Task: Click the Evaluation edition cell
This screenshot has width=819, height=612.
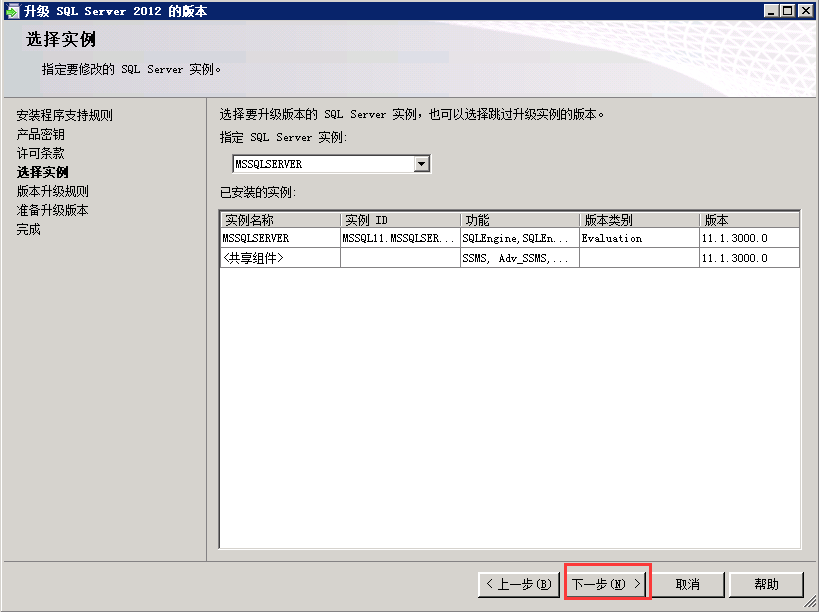Action: coord(639,238)
